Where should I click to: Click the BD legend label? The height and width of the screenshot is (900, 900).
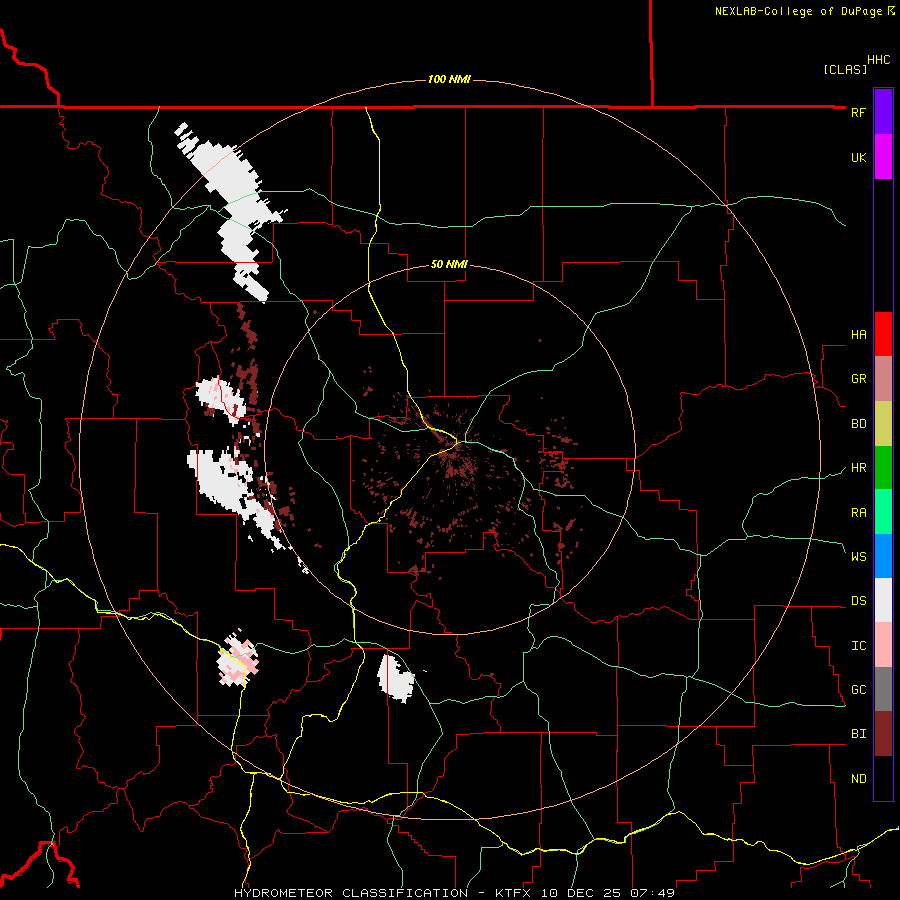858,424
